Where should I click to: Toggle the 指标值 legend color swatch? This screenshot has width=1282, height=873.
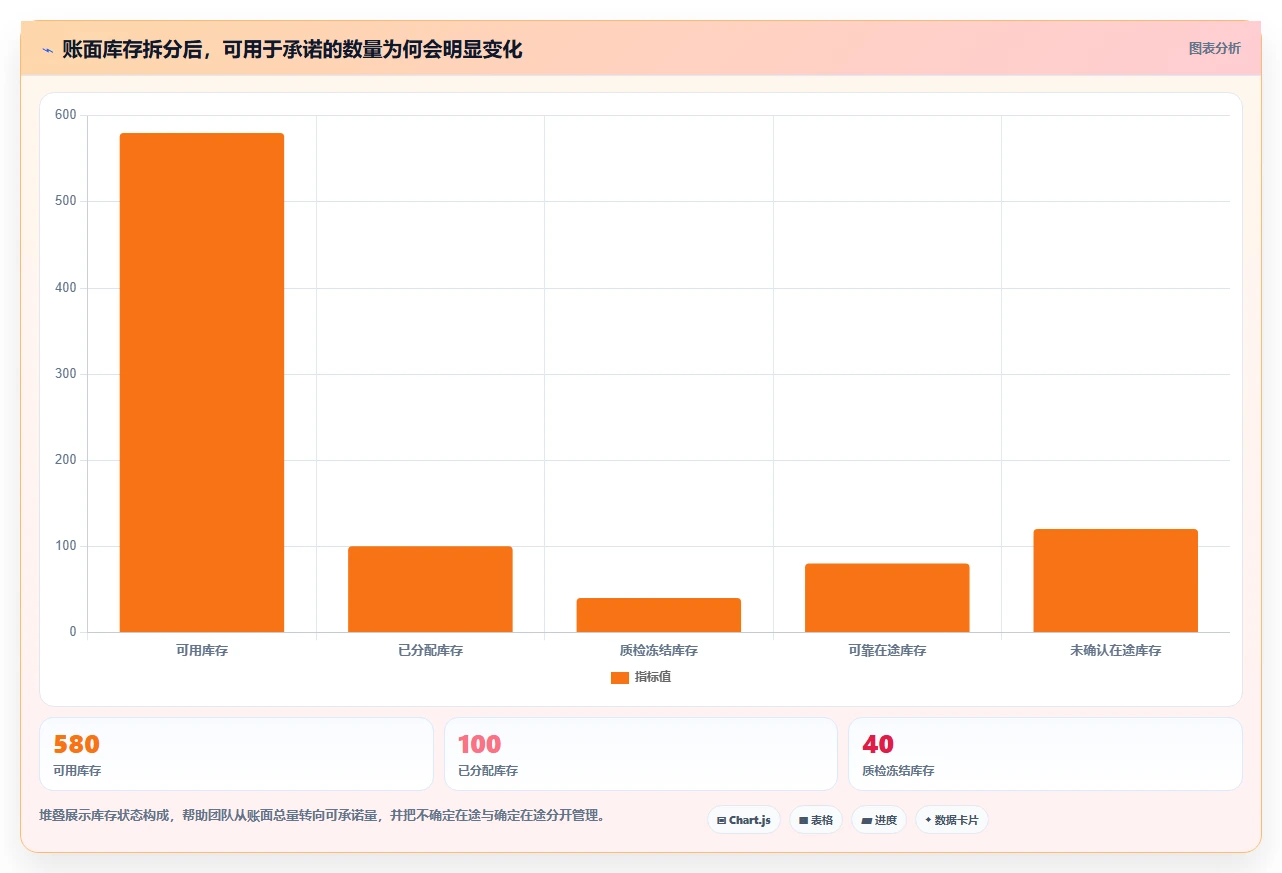pyautogui.click(x=619, y=678)
